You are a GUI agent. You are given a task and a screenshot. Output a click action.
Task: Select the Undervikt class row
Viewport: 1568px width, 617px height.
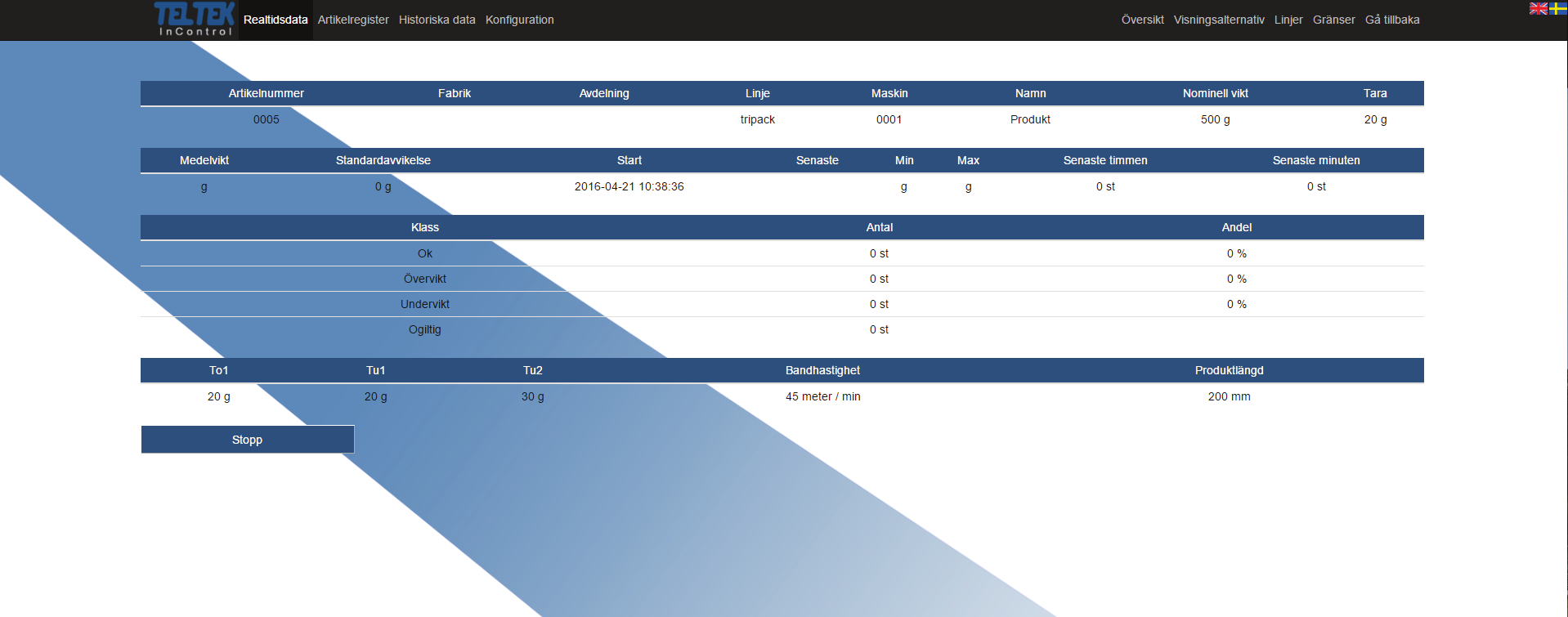point(782,304)
